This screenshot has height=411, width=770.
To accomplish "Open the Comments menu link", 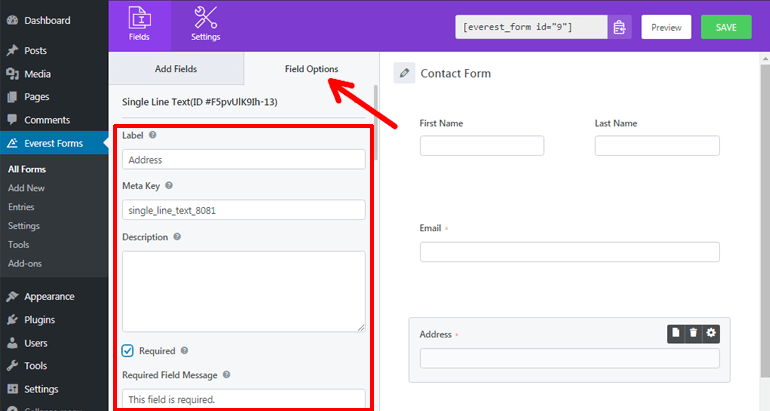I will click(x=47, y=119).
